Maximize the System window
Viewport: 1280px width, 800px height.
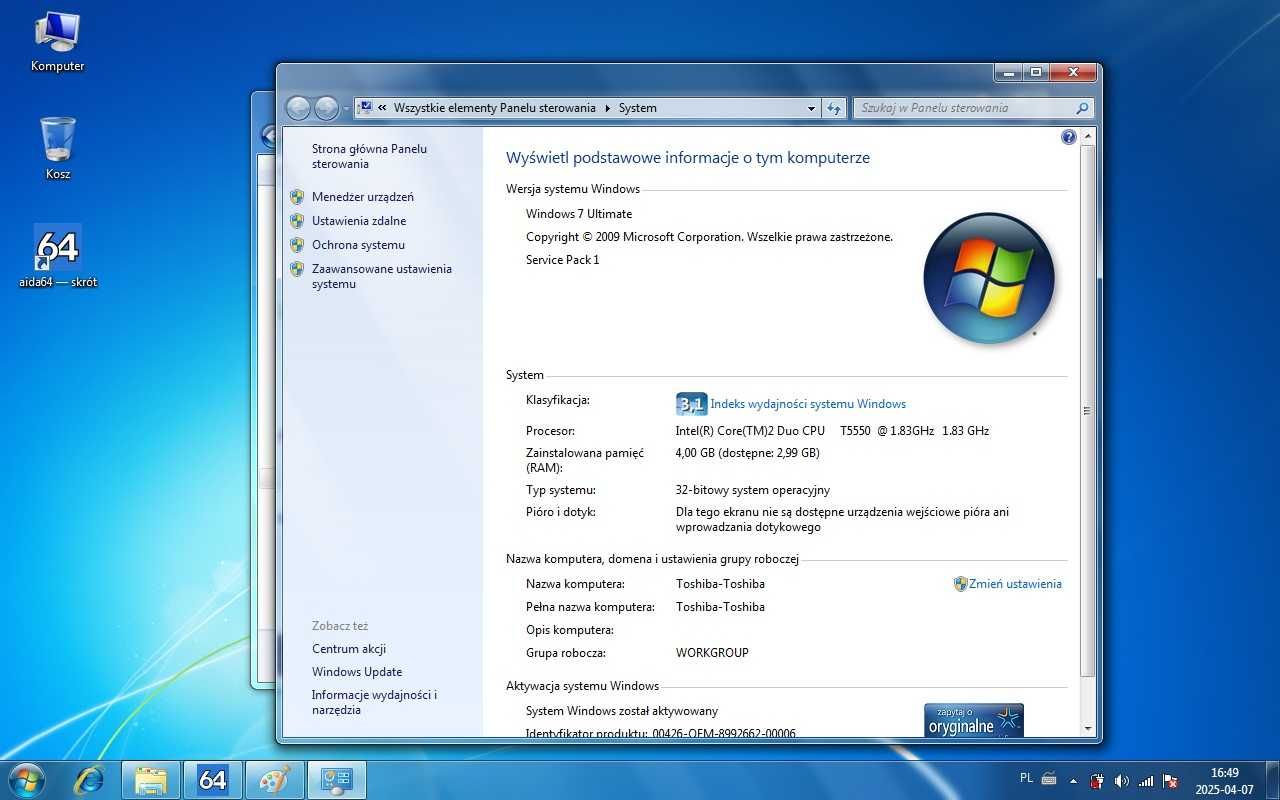tap(1035, 72)
